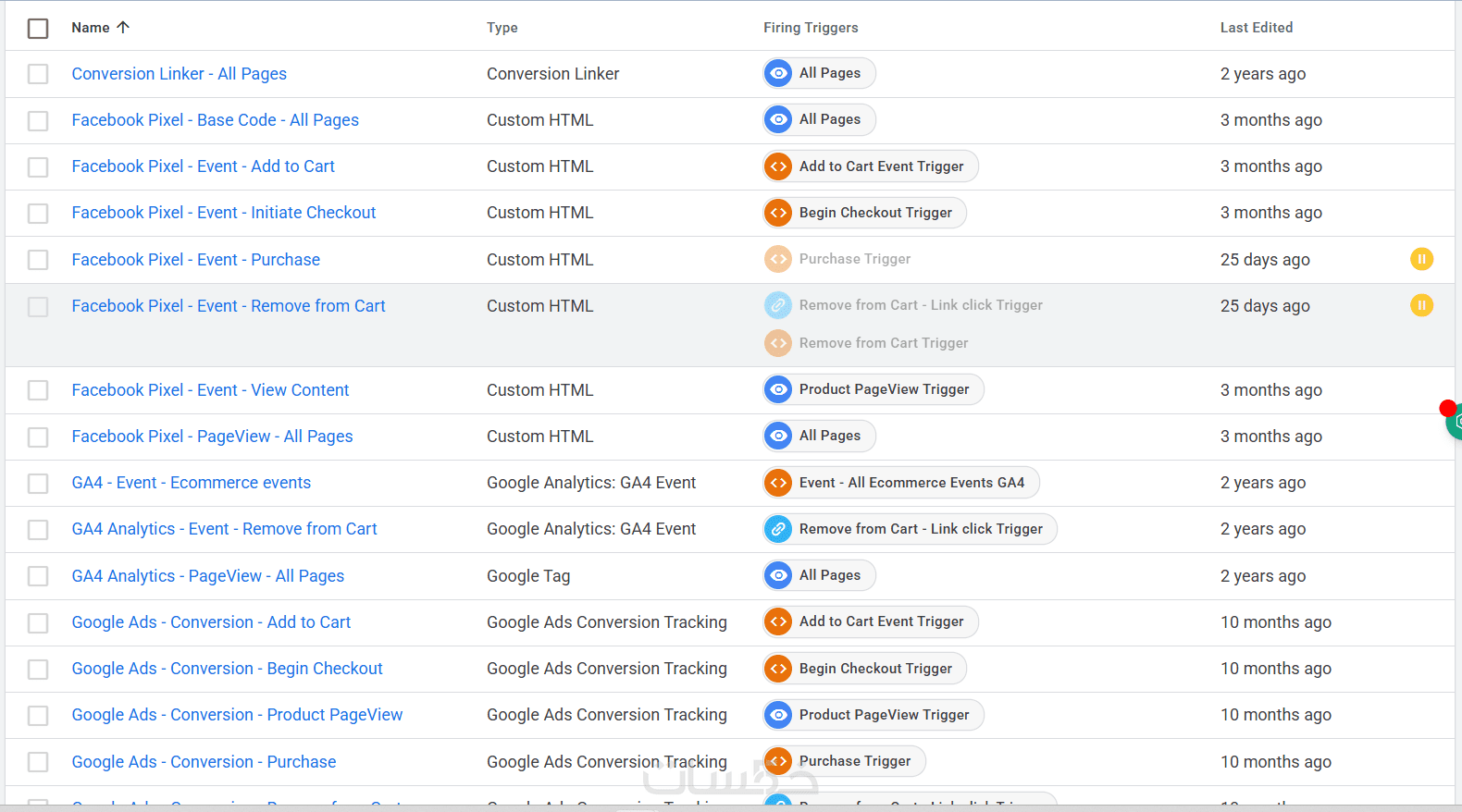Select Google Ads Product PageView row checkbox
Screen dimensions: 1462x812
[38, 716]
